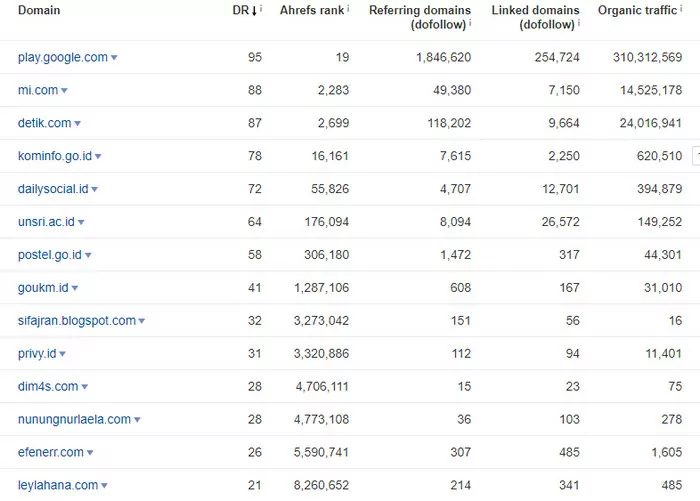This screenshot has height=501, width=700.
Task: Open the goukm.id domain link
Action: (x=43, y=288)
